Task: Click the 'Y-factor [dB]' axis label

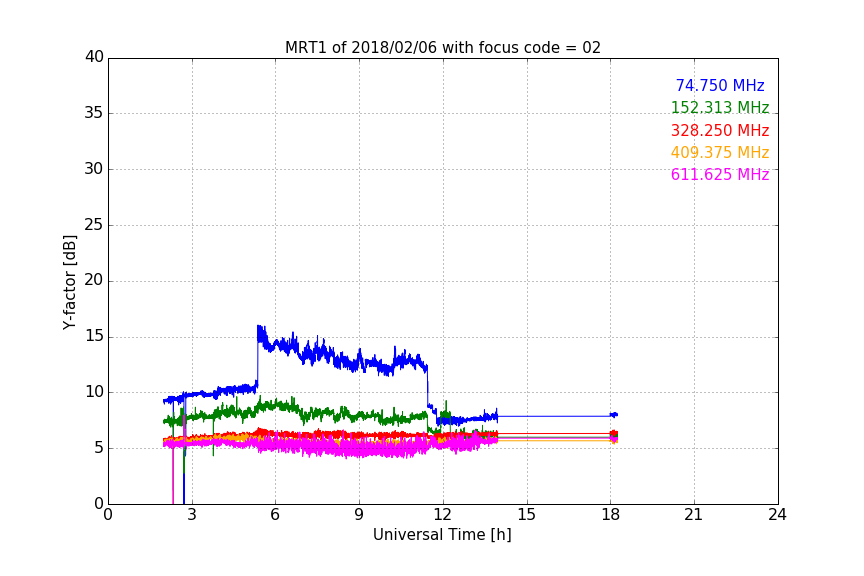Action: 69,282
